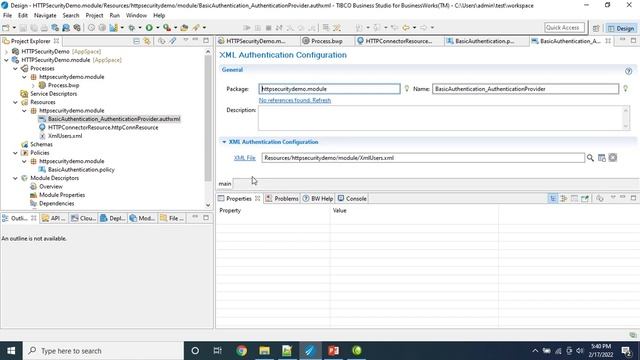This screenshot has height=360, width=640.
Task: Click the green Run launch icon
Action: (149, 28)
